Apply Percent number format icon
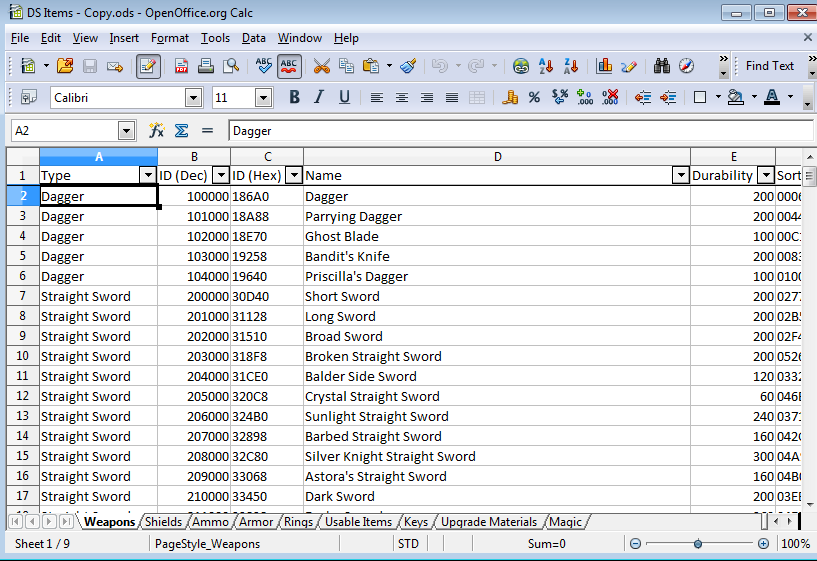817x561 pixels. (534, 97)
